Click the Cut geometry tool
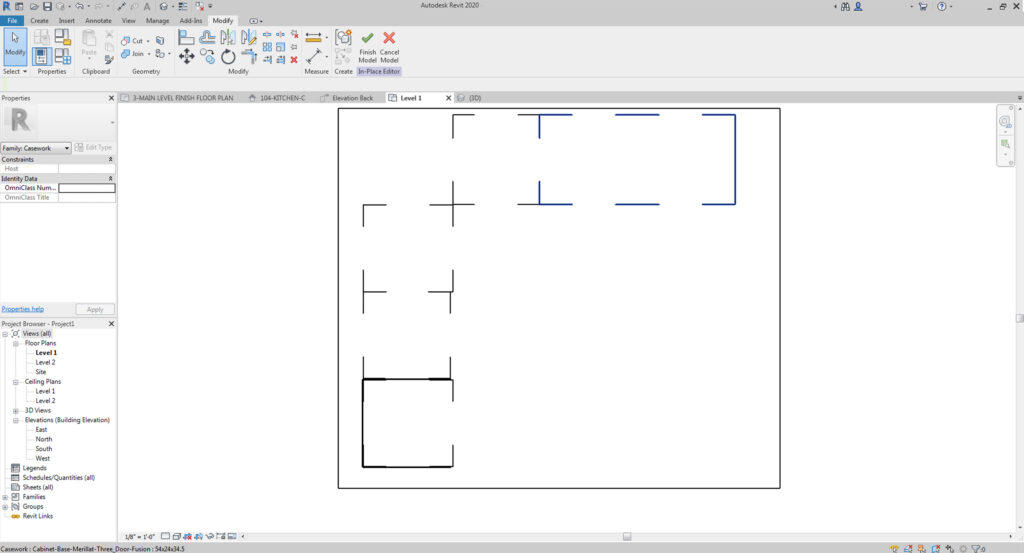Screen dimensions: 1024x553 click(133, 40)
